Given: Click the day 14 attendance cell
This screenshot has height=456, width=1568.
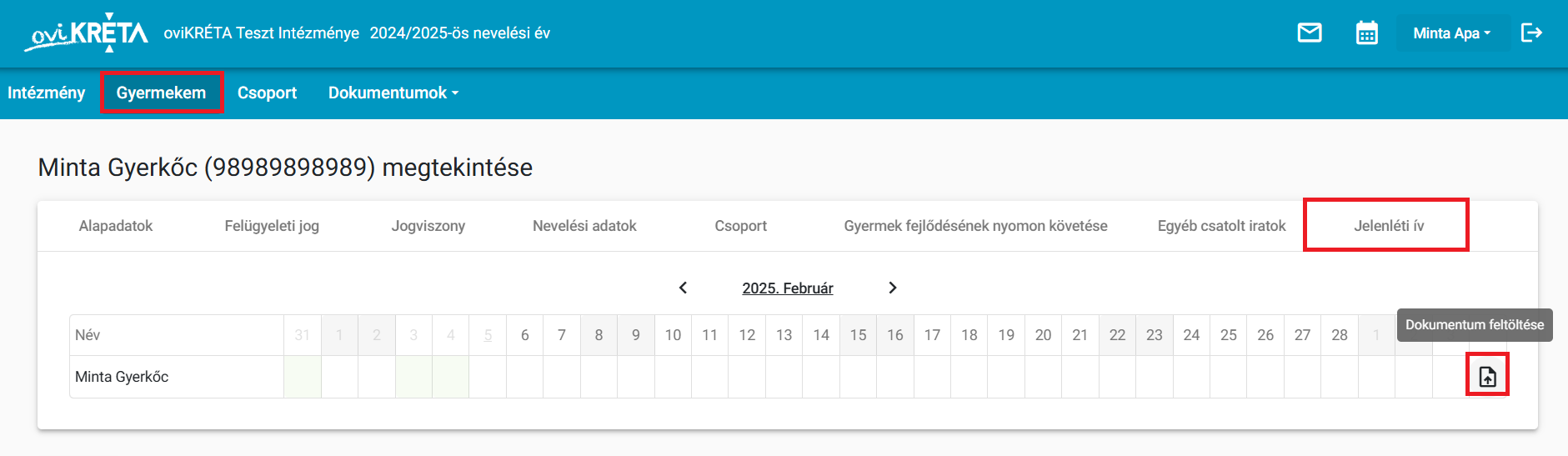Looking at the screenshot, I should (x=821, y=377).
